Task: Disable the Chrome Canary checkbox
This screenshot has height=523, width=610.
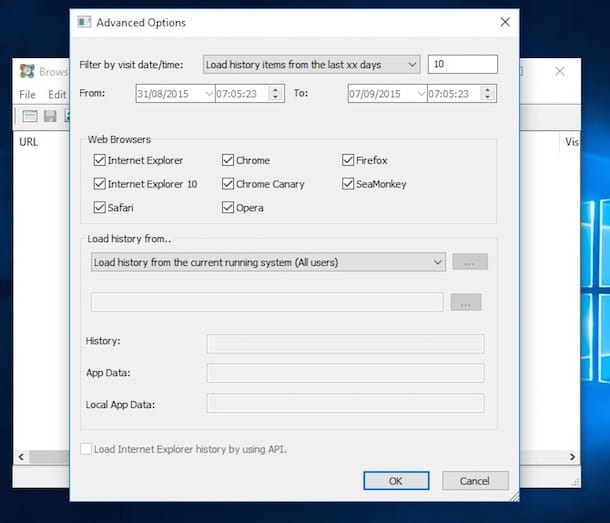Action: click(228, 184)
